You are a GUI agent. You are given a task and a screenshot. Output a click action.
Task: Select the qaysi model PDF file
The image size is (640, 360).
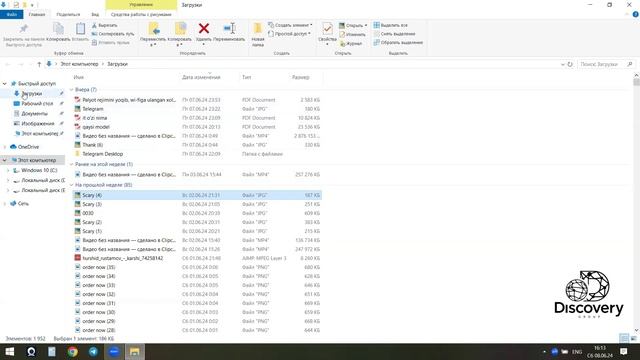[96, 127]
